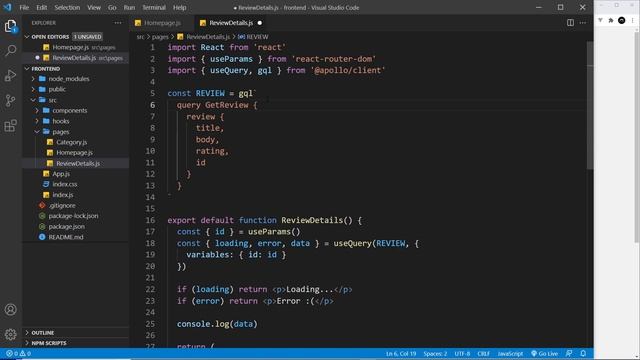Open editor More Actions ellipsis
The width and height of the screenshot is (640, 360).
[x=583, y=23]
